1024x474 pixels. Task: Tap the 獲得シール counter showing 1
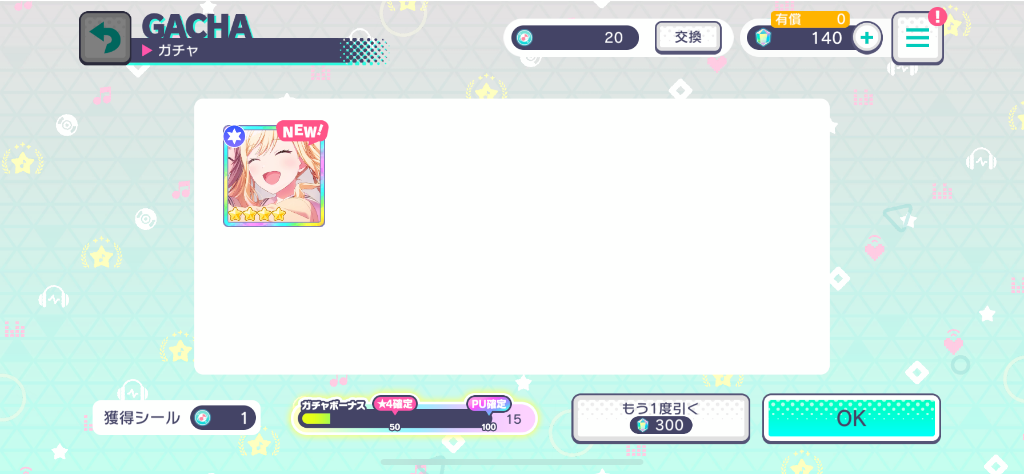(x=176, y=419)
